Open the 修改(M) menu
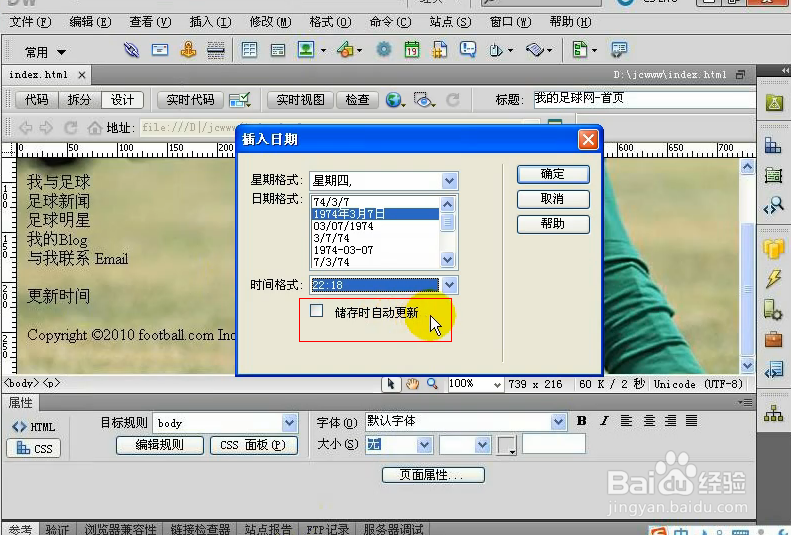This screenshot has height=535, width=791. tap(270, 22)
